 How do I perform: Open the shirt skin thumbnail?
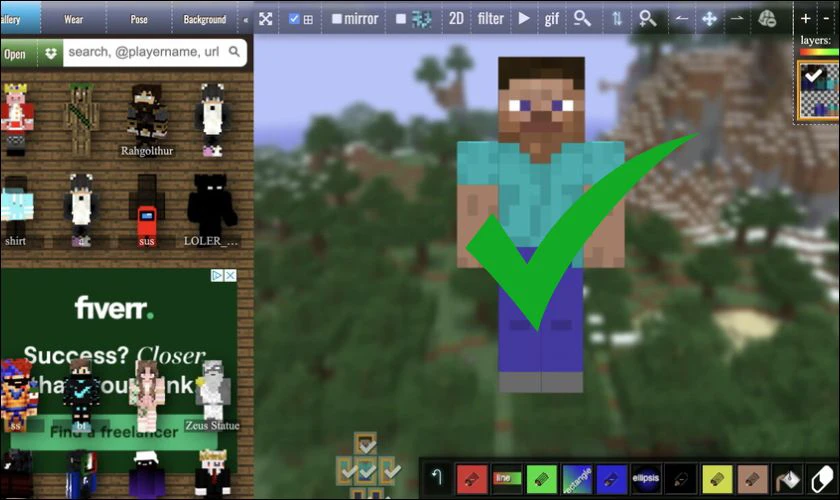[x=16, y=211]
